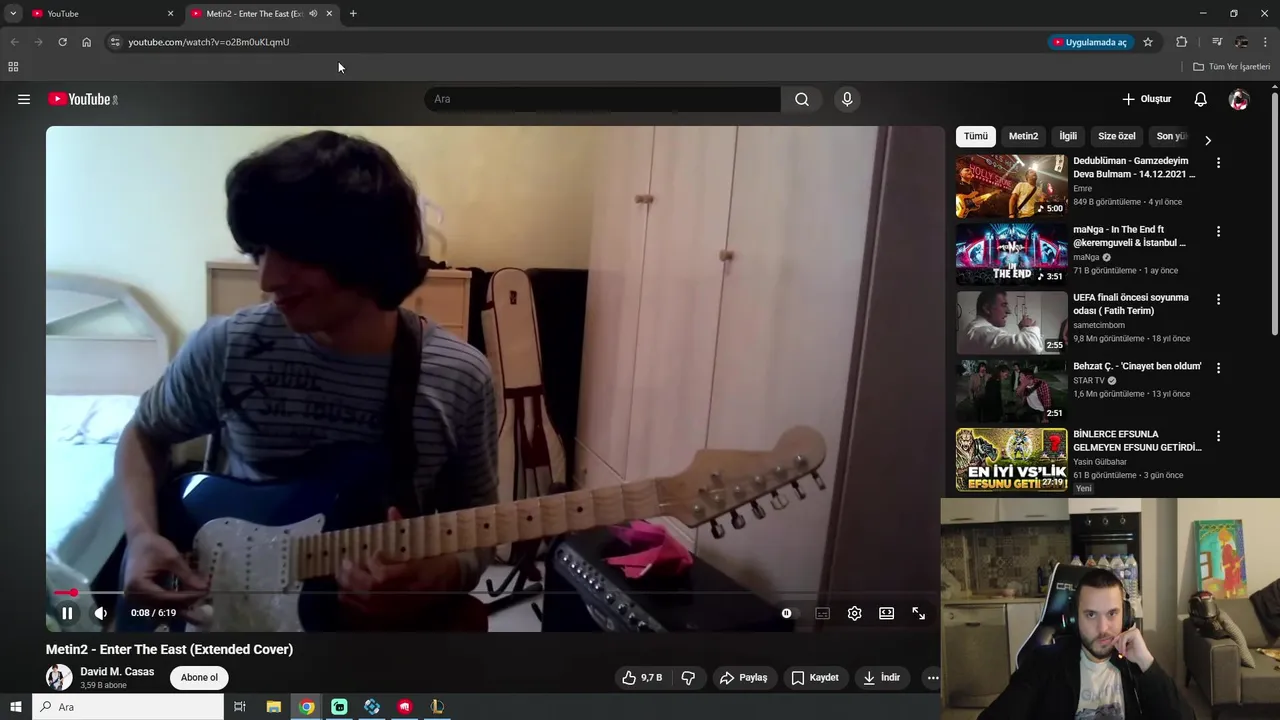Open UEFA finali Fatih Terim thumbnail
Screen dimensions: 1280x720
[1011, 323]
